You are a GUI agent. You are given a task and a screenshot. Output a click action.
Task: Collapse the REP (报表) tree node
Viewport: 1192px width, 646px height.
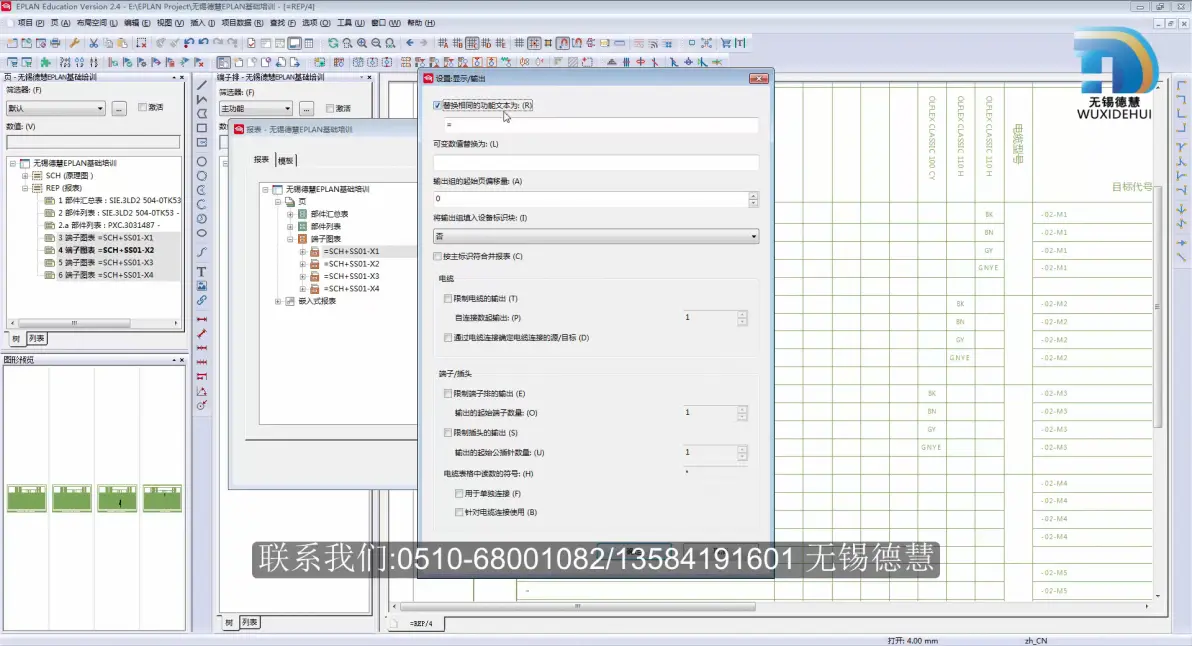click(x=25, y=188)
